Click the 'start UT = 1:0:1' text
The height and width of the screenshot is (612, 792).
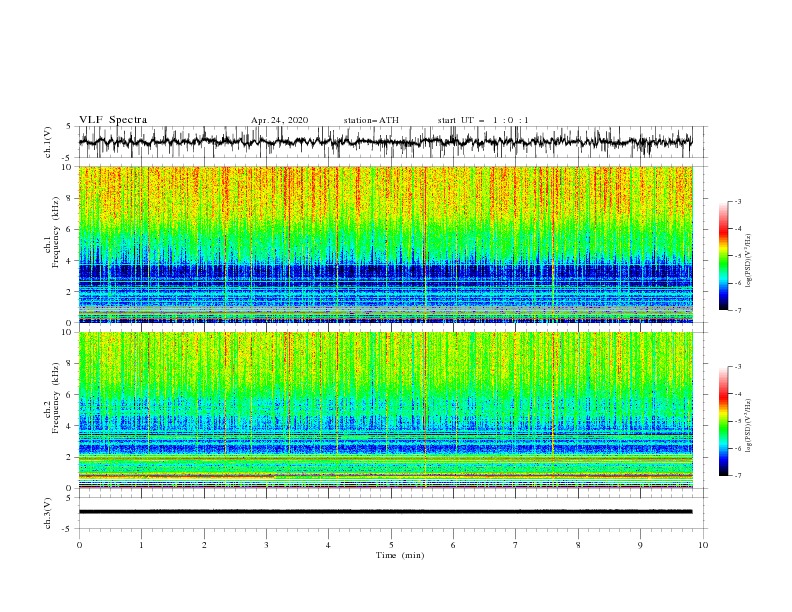click(483, 120)
